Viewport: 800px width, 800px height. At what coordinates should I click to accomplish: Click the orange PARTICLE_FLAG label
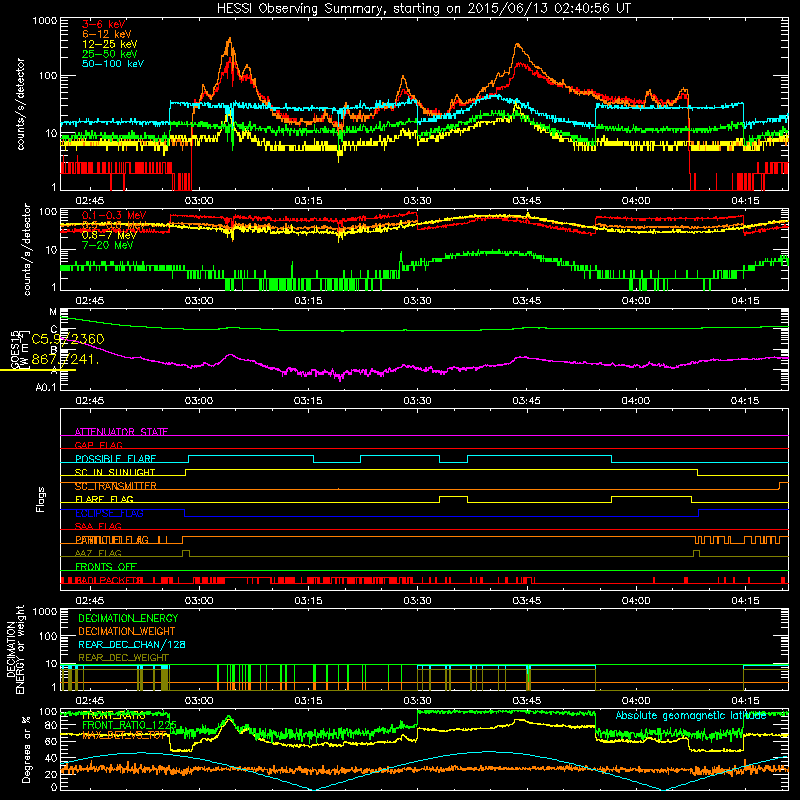(112, 540)
